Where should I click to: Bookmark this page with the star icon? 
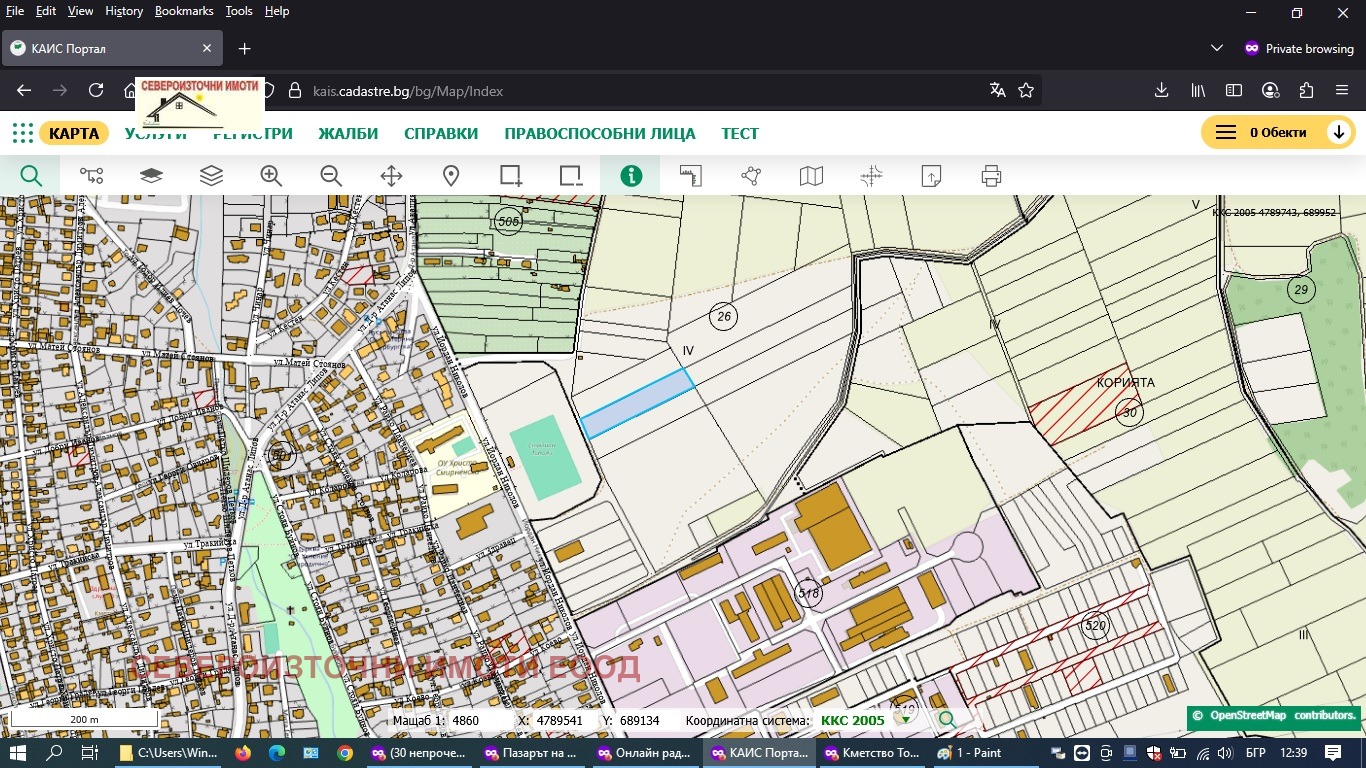tap(1026, 91)
